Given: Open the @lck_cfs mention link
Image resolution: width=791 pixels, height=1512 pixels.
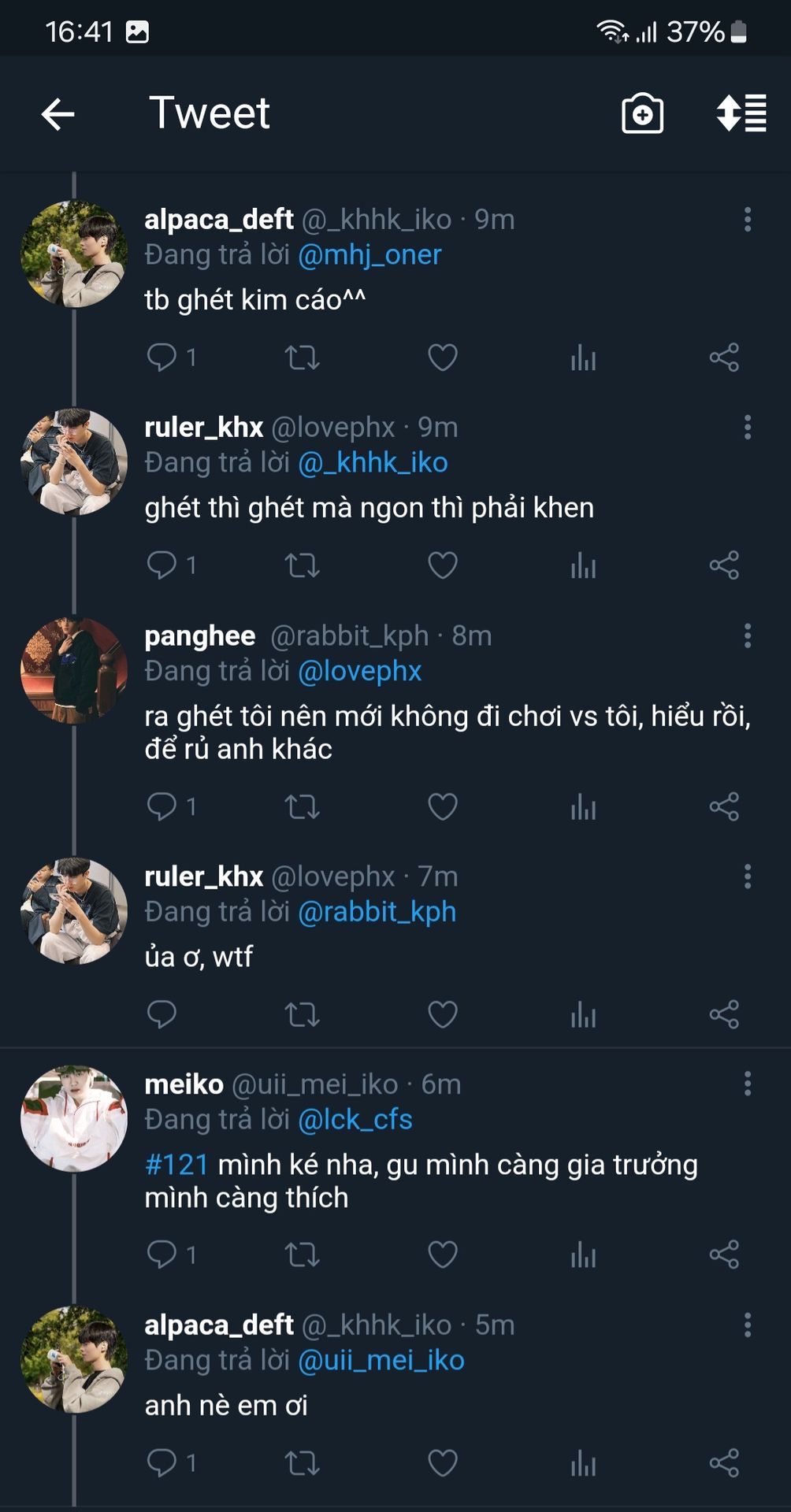Looking at the screenshot, I should (x=355, y=1120).
